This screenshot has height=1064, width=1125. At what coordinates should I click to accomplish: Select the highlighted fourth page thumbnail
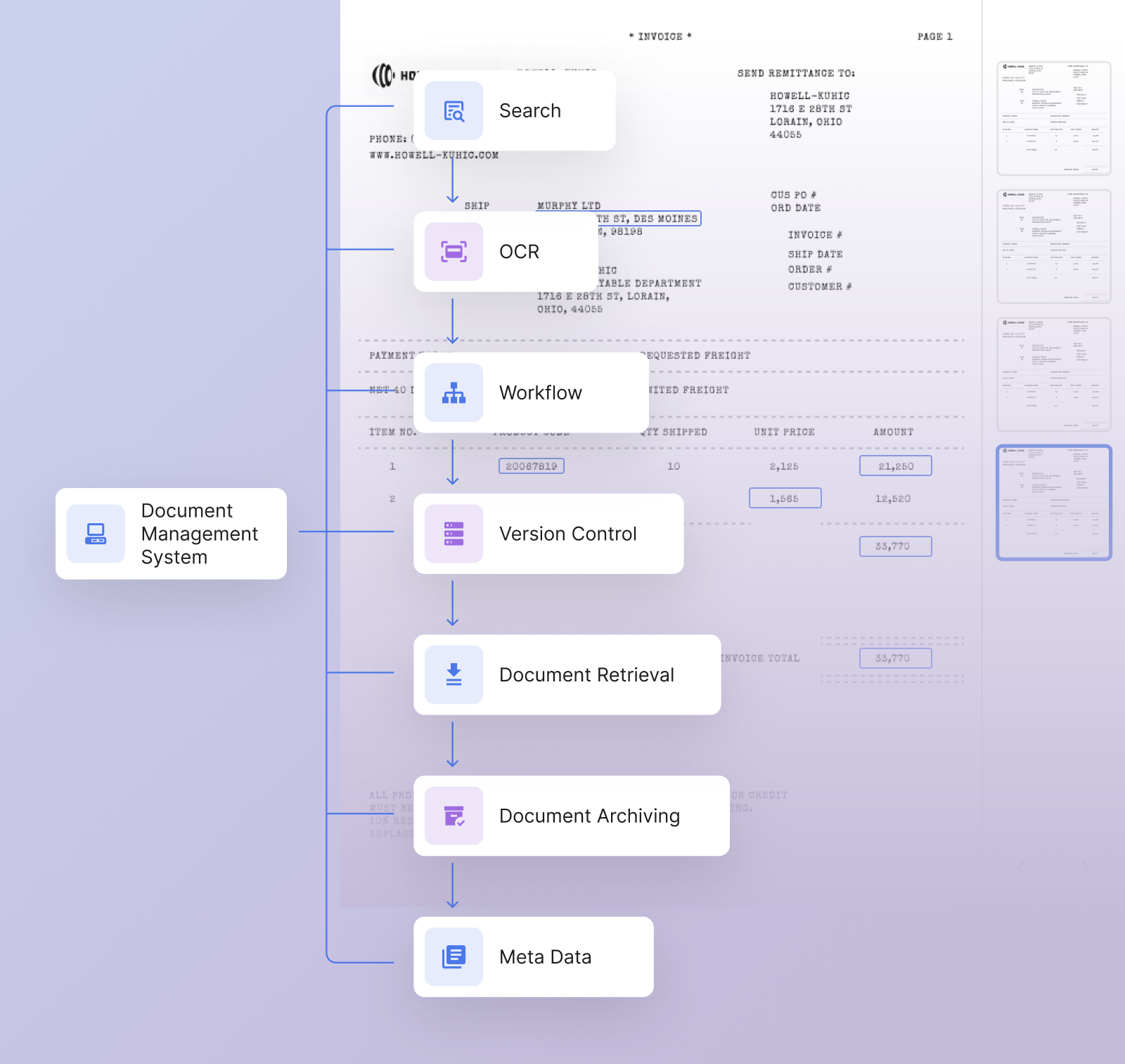coord(1053,502)
